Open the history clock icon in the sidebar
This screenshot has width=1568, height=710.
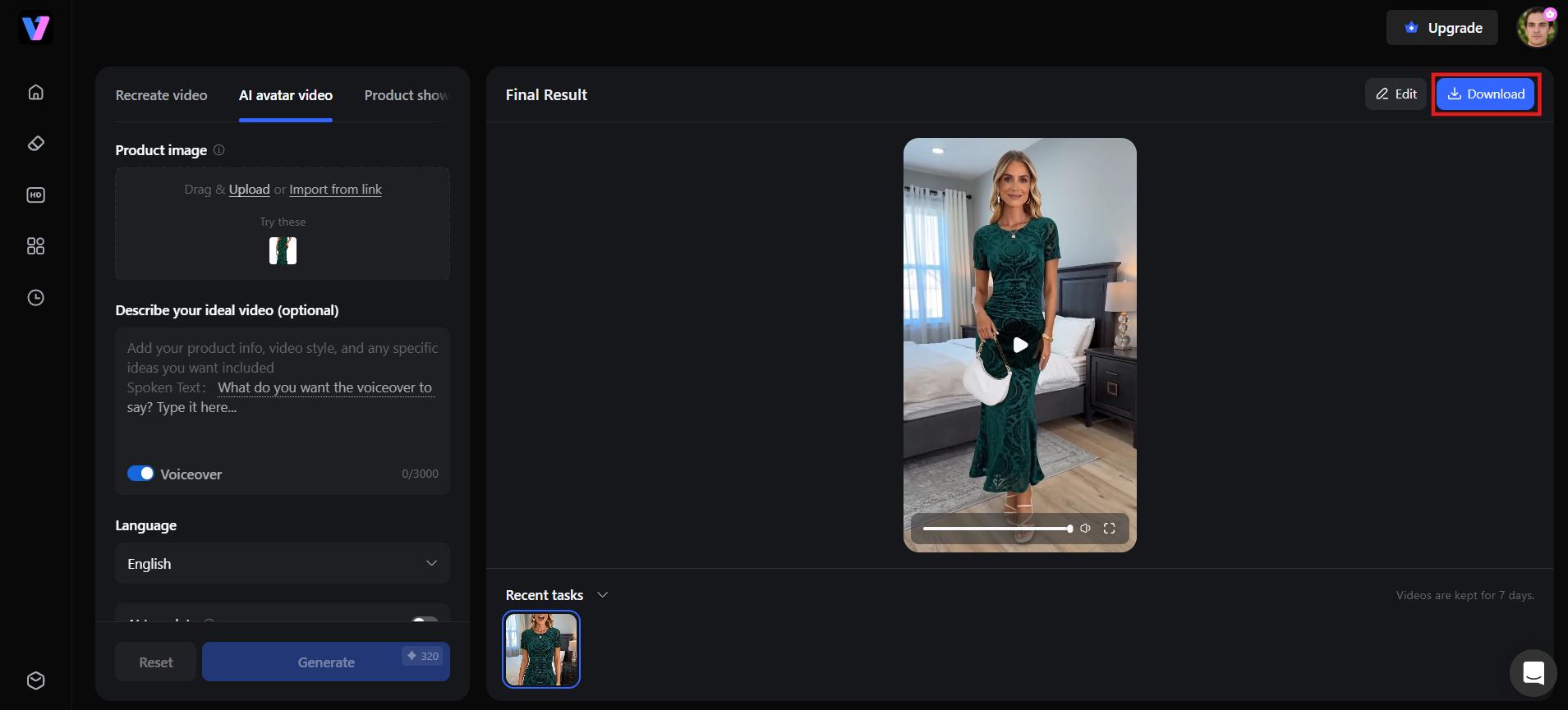(x=35, y=298)
